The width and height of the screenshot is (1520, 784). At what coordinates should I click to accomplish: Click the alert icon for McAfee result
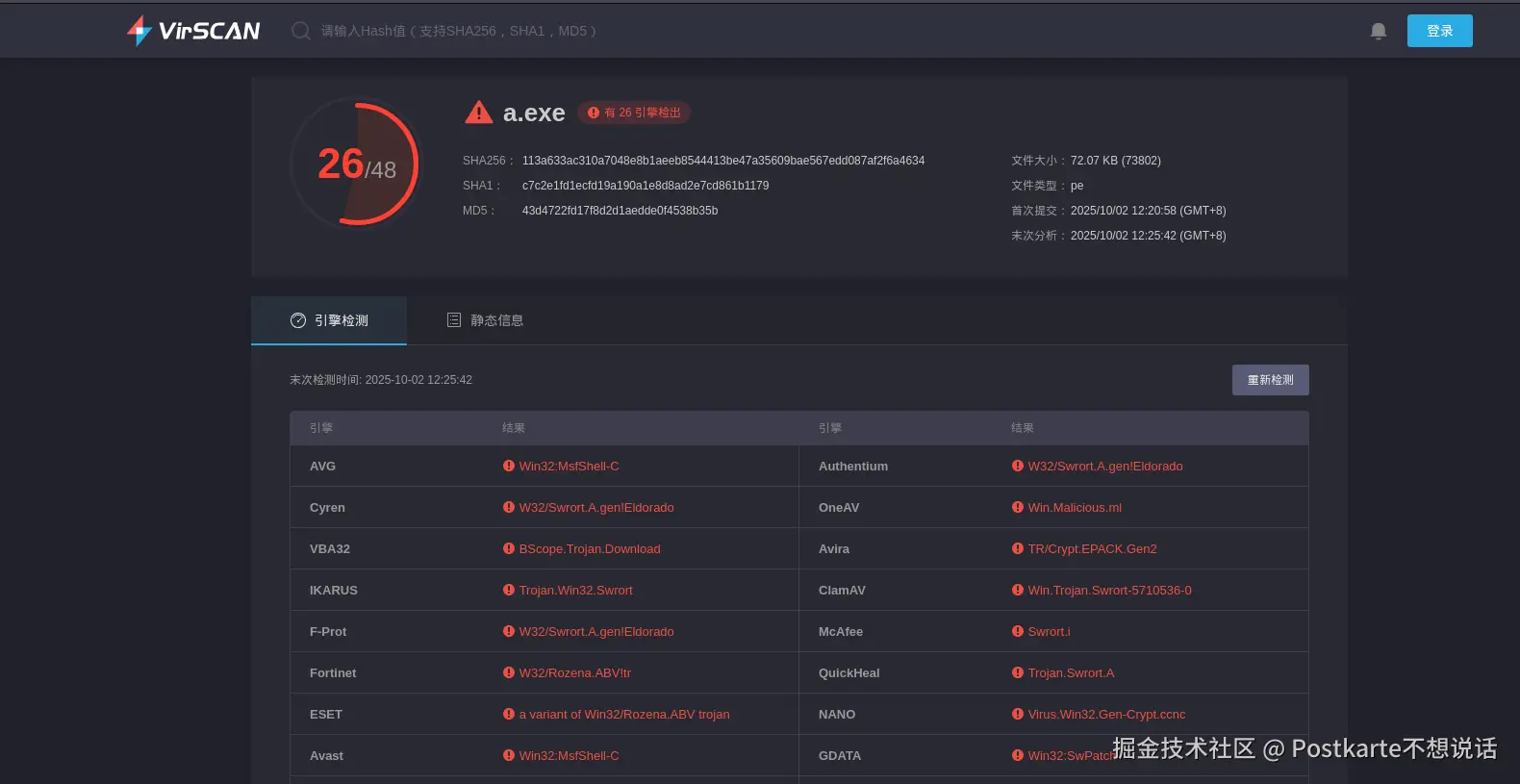(1018, 631)
